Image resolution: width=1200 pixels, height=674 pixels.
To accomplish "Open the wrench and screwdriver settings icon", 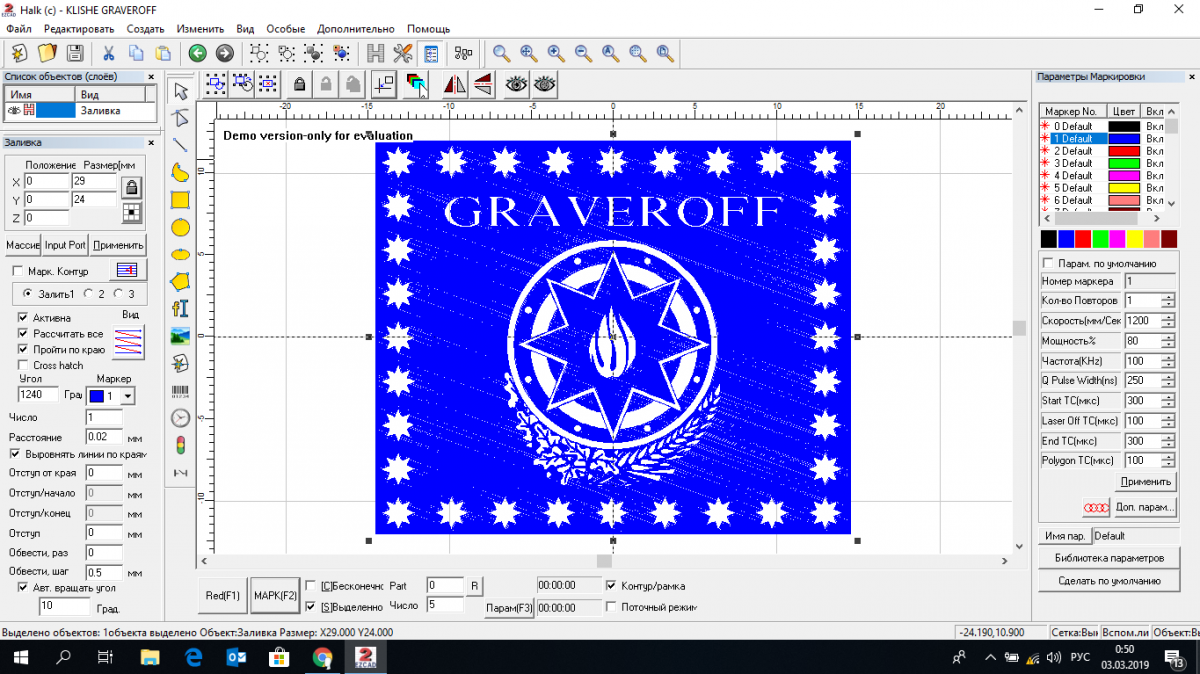I will click(403, 53).
